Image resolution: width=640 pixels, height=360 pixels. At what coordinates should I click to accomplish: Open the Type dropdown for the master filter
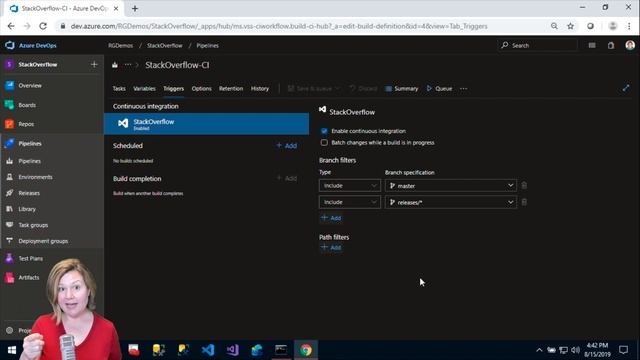point(350,186)
